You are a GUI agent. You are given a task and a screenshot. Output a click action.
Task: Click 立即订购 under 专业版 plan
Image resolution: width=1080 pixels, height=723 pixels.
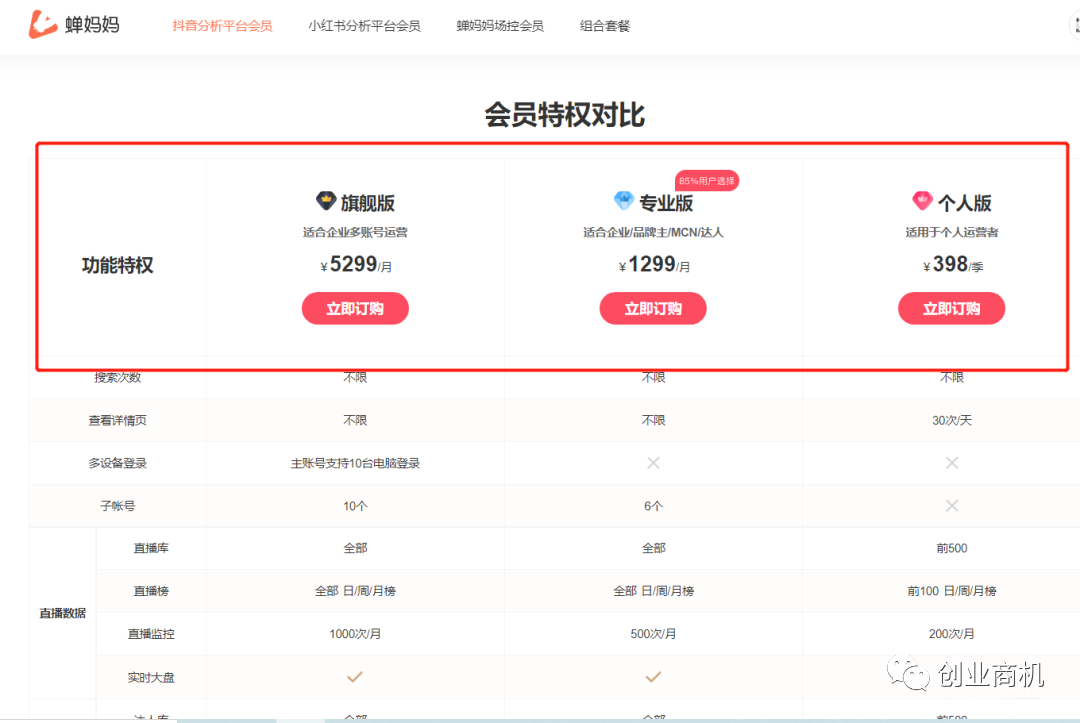pyautogui.click(x=653, y=308)
